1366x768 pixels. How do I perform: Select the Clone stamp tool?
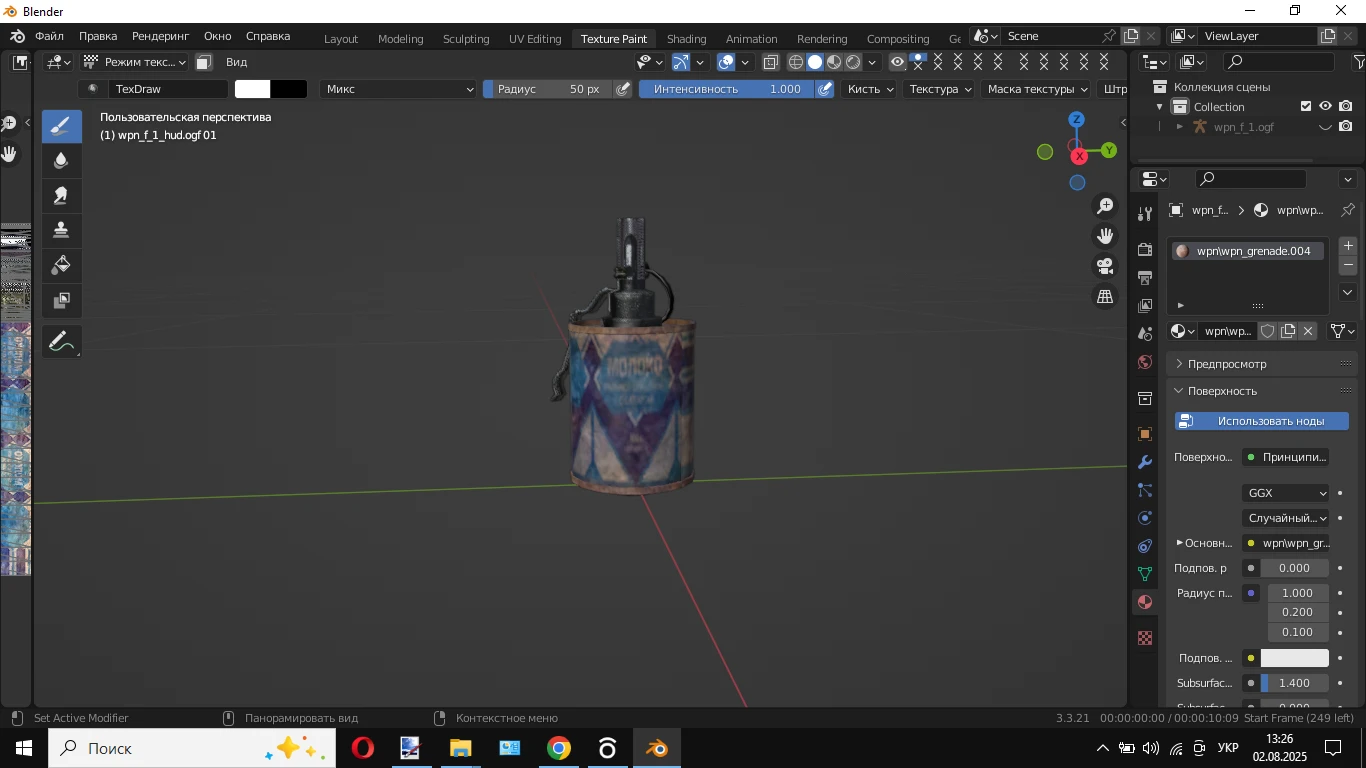(x=61, y=230)
